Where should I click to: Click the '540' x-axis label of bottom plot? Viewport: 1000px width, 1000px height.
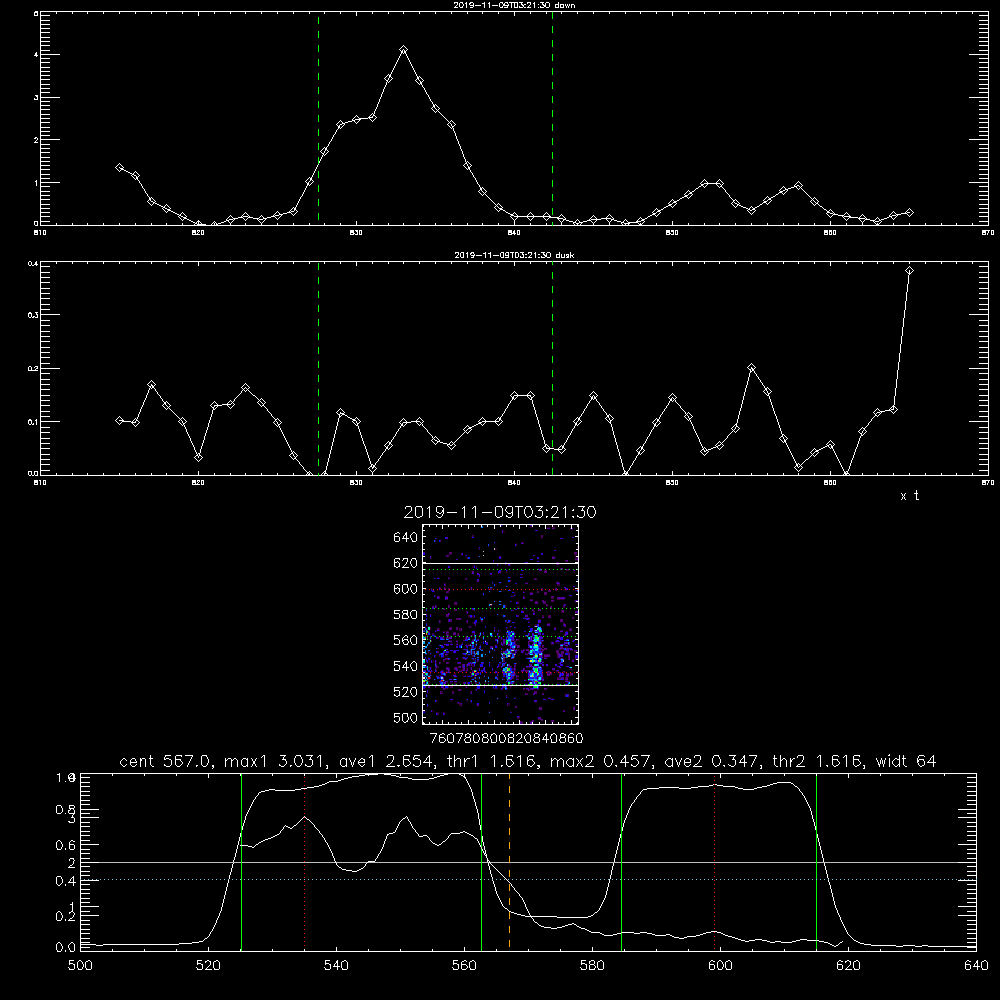pyautogui.click(x=336, y=966)
